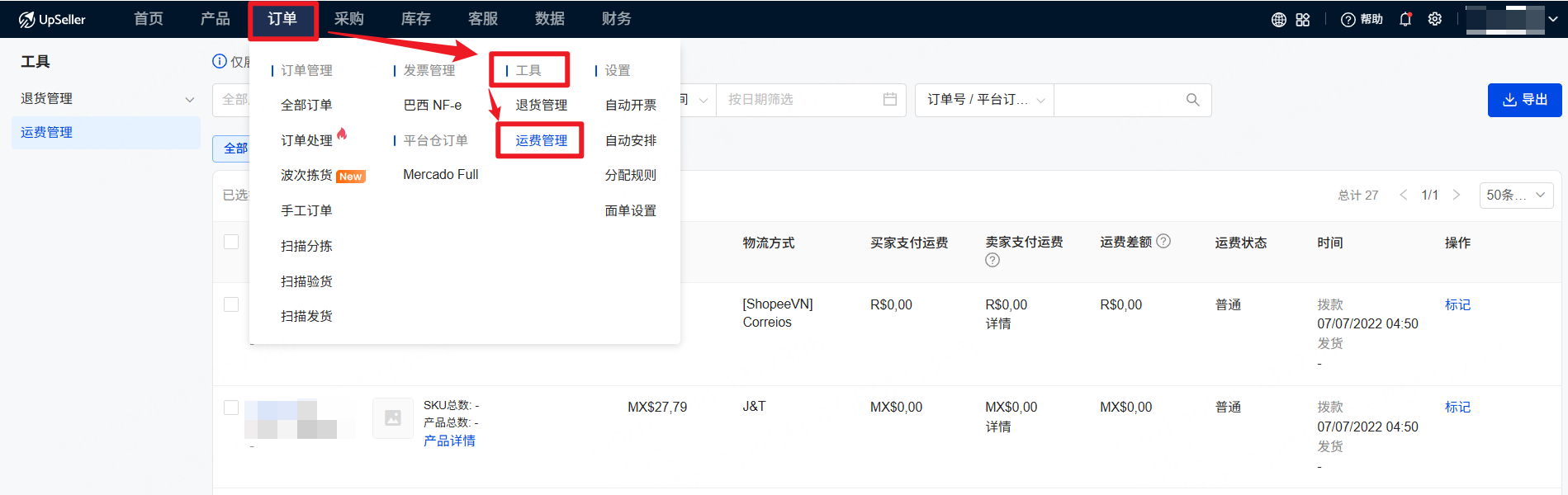
Task: Toggle the select-all header checkbox
Action: pyautogui.click(x=231, y=242)
